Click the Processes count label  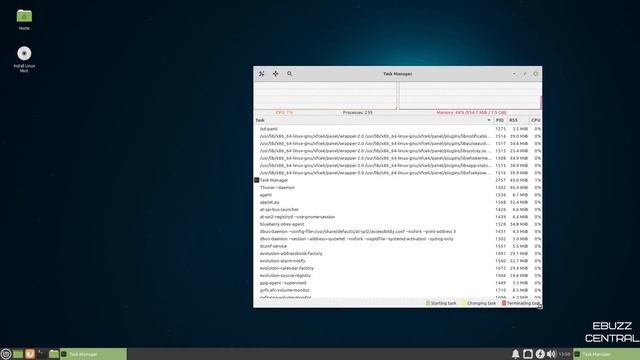click(x=358, y=112)
